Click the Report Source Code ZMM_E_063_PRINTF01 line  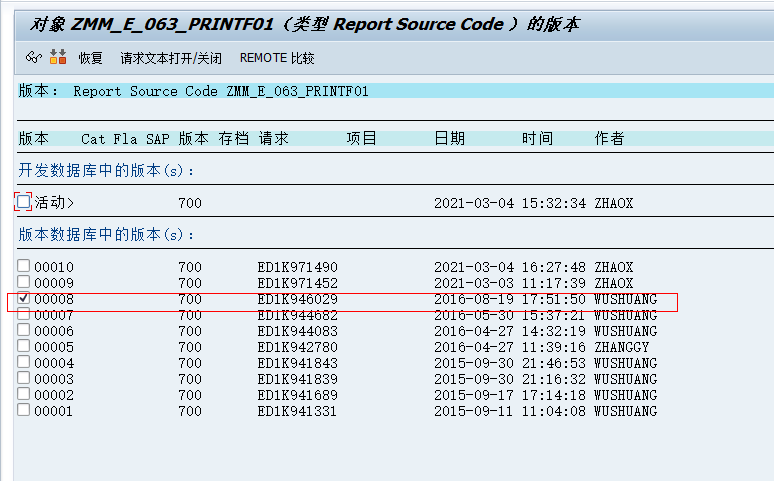221,91
